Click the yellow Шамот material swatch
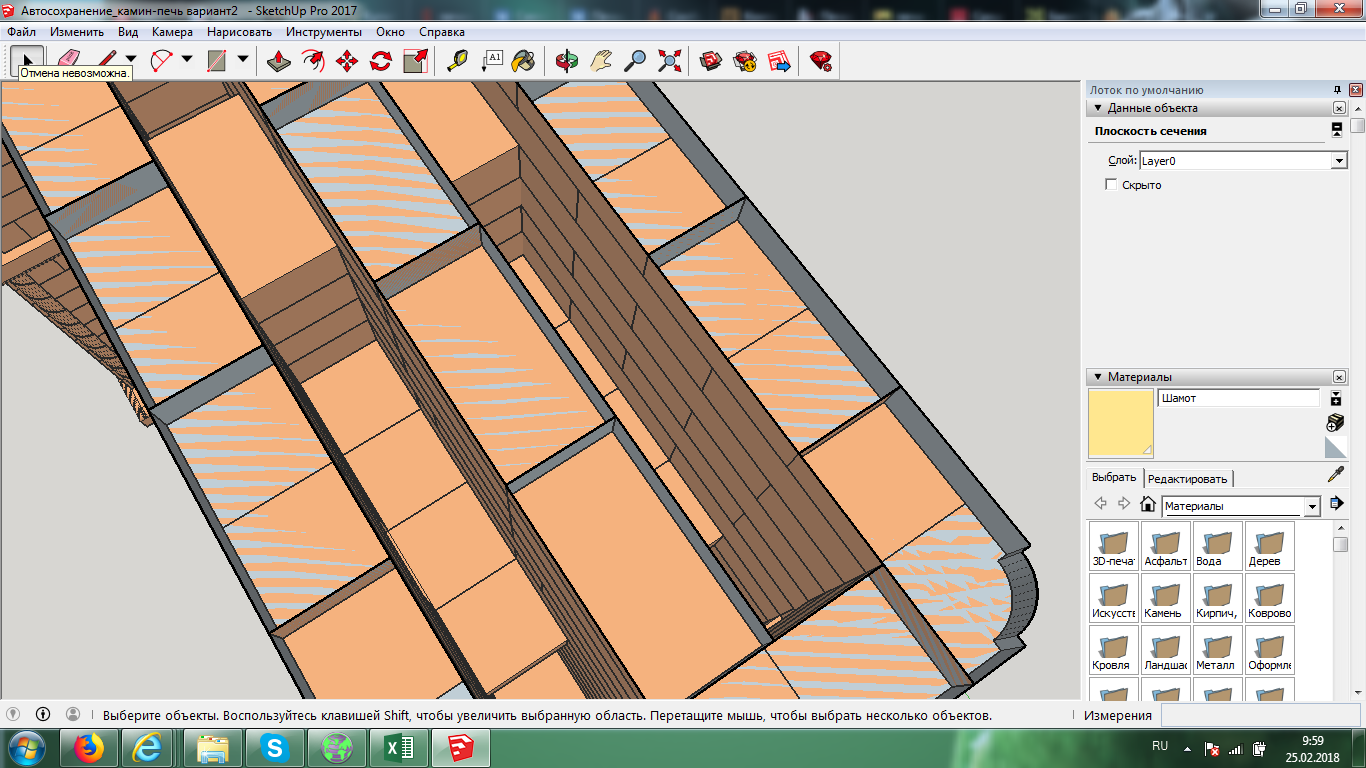The width and height of the screenshot is (1366, 768). 1121,423
